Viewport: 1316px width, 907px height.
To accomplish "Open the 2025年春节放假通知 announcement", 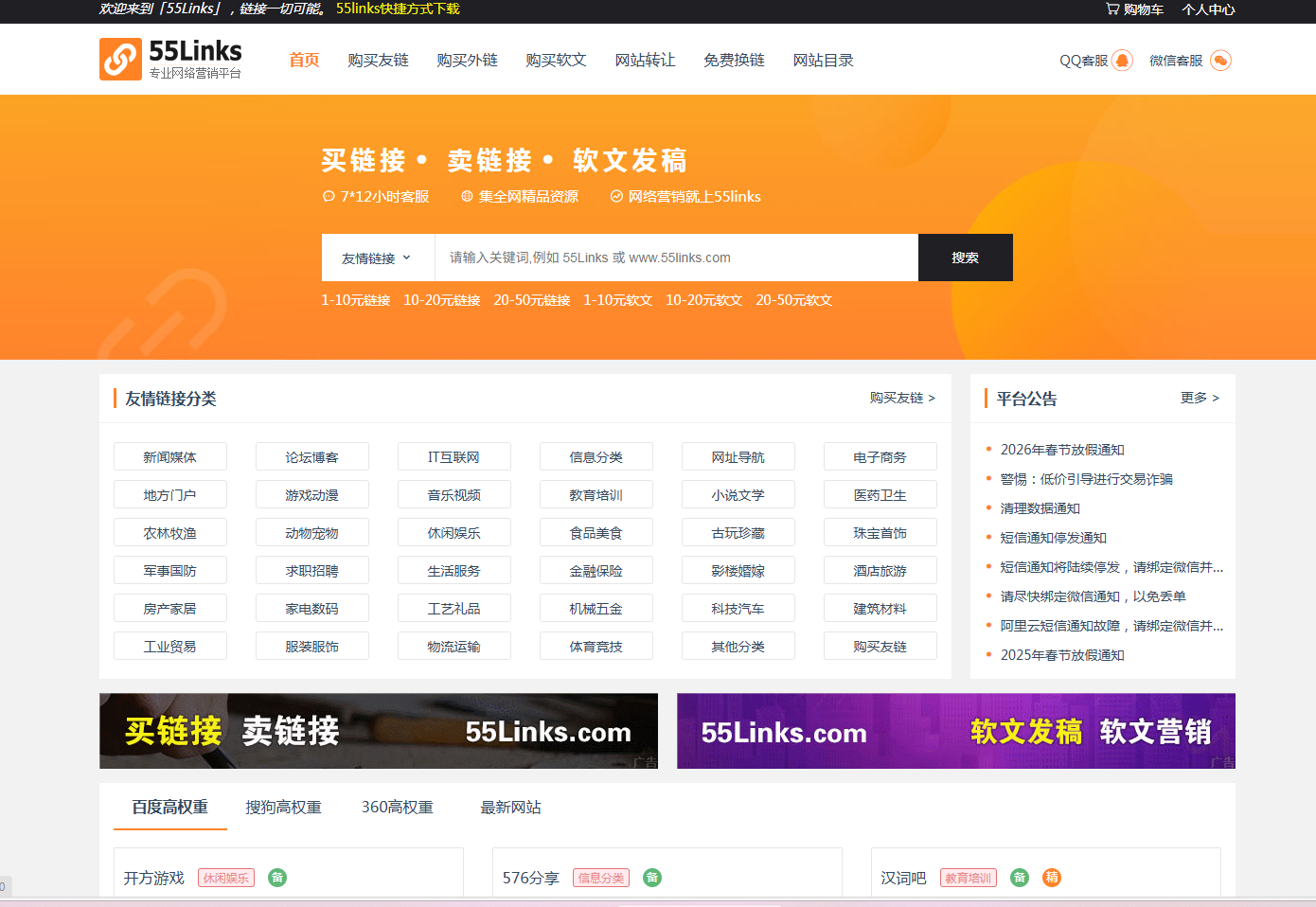I will coord(1062,655).
